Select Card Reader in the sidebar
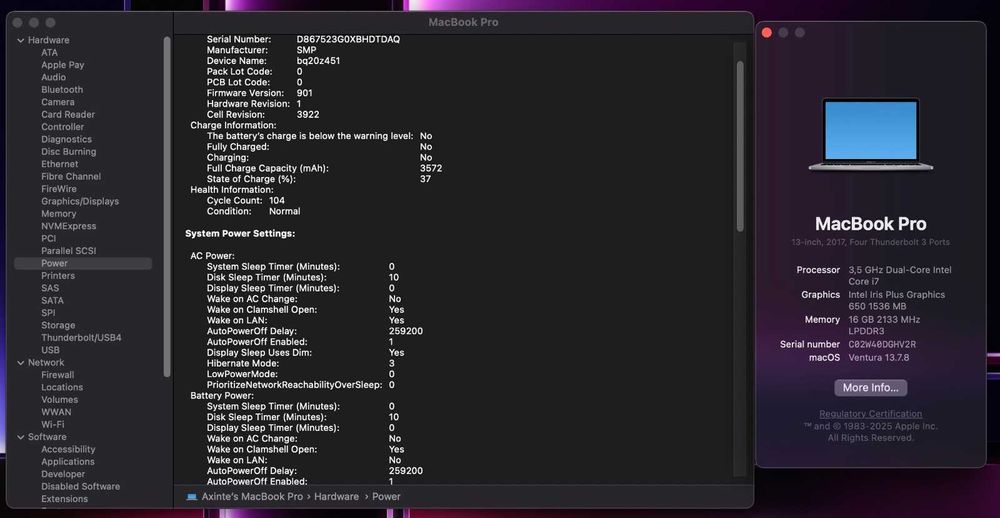The width and height of the screenshot is (1000, 518). click(68, 115)
